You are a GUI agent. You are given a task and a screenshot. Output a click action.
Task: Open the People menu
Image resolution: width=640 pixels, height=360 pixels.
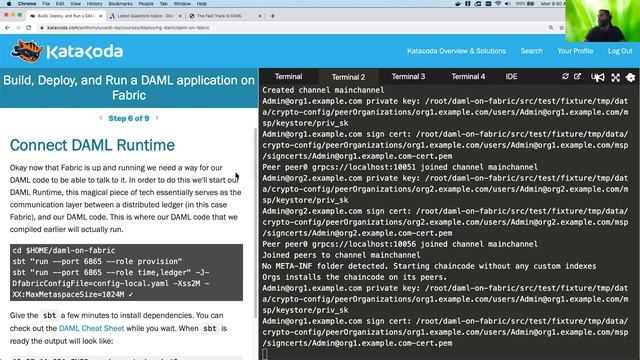coord(146,4)
